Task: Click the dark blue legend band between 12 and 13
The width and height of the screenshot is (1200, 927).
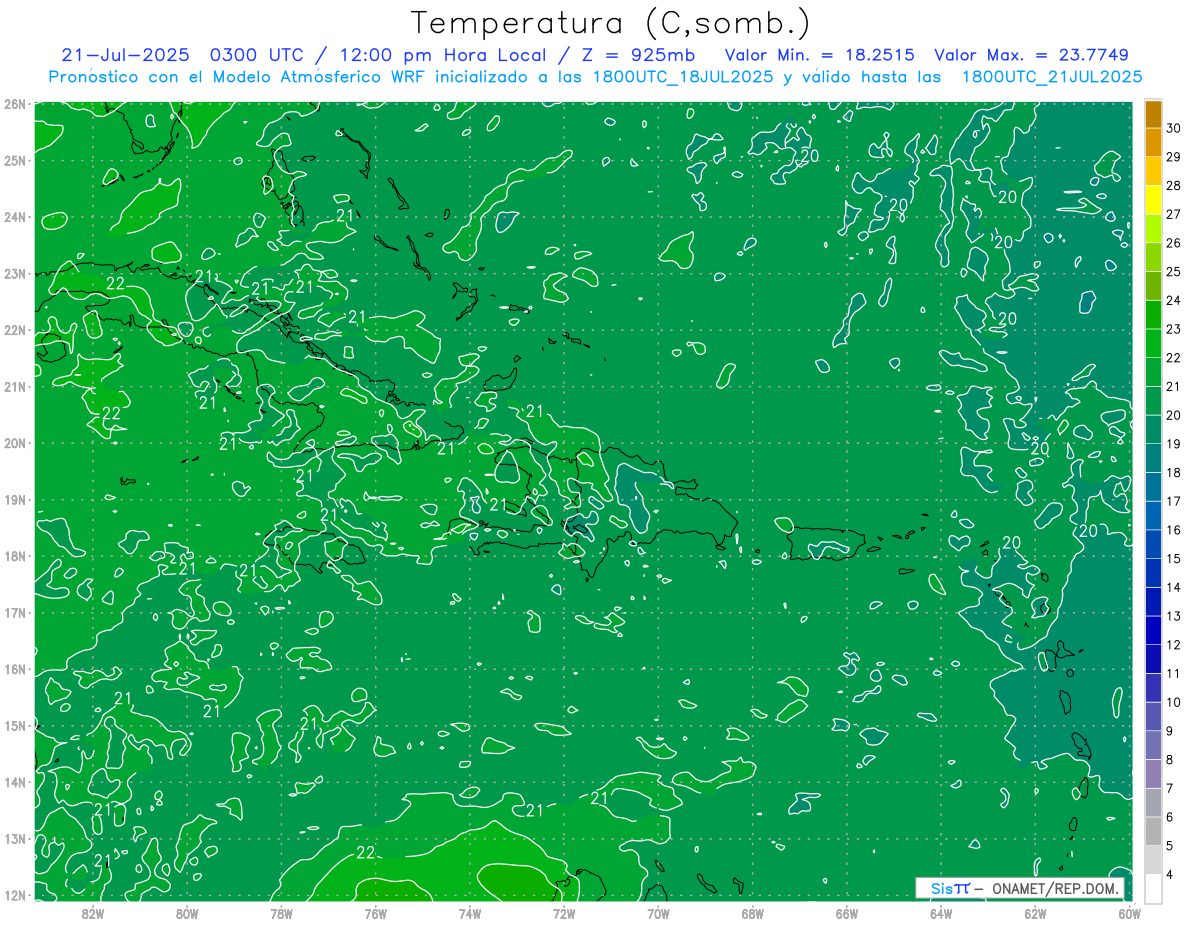Action: point(1153,630)
